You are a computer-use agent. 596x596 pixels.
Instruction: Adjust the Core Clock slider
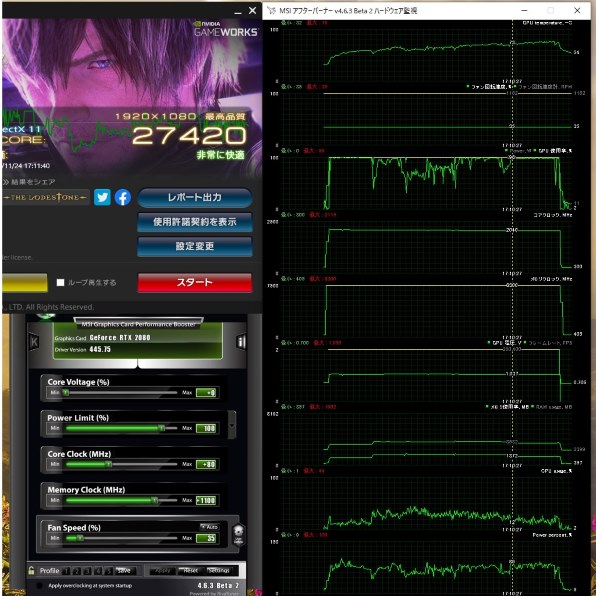(121, 464)
